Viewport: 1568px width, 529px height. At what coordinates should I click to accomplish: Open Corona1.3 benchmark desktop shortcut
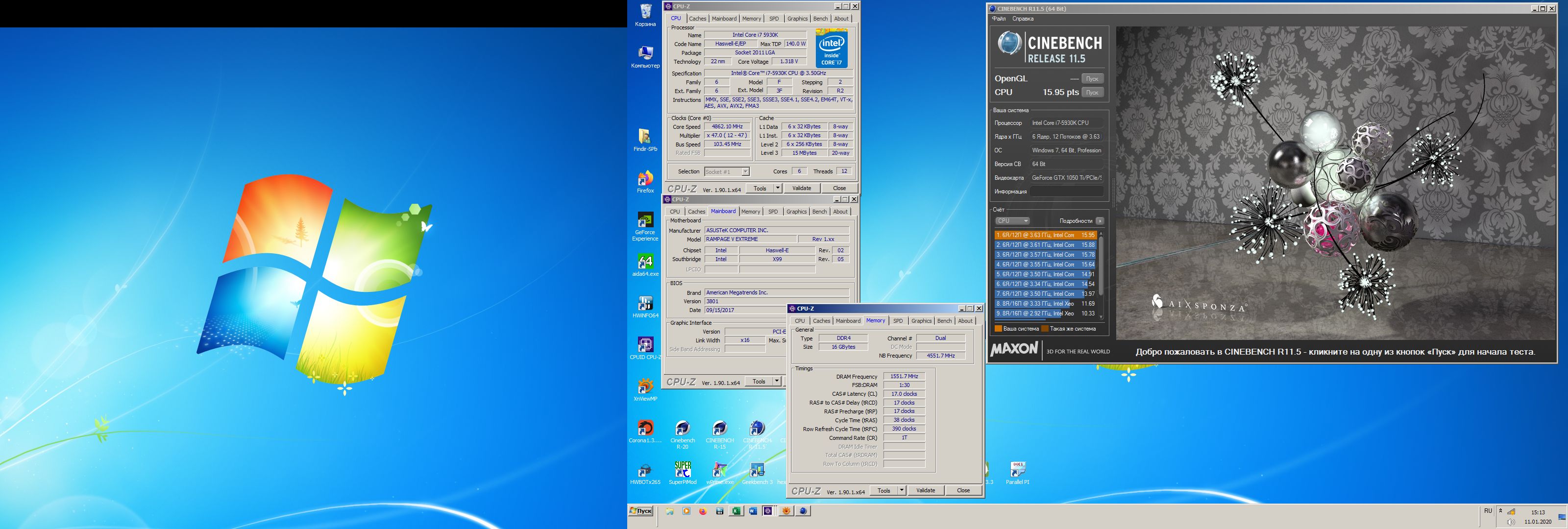point(645,432)
